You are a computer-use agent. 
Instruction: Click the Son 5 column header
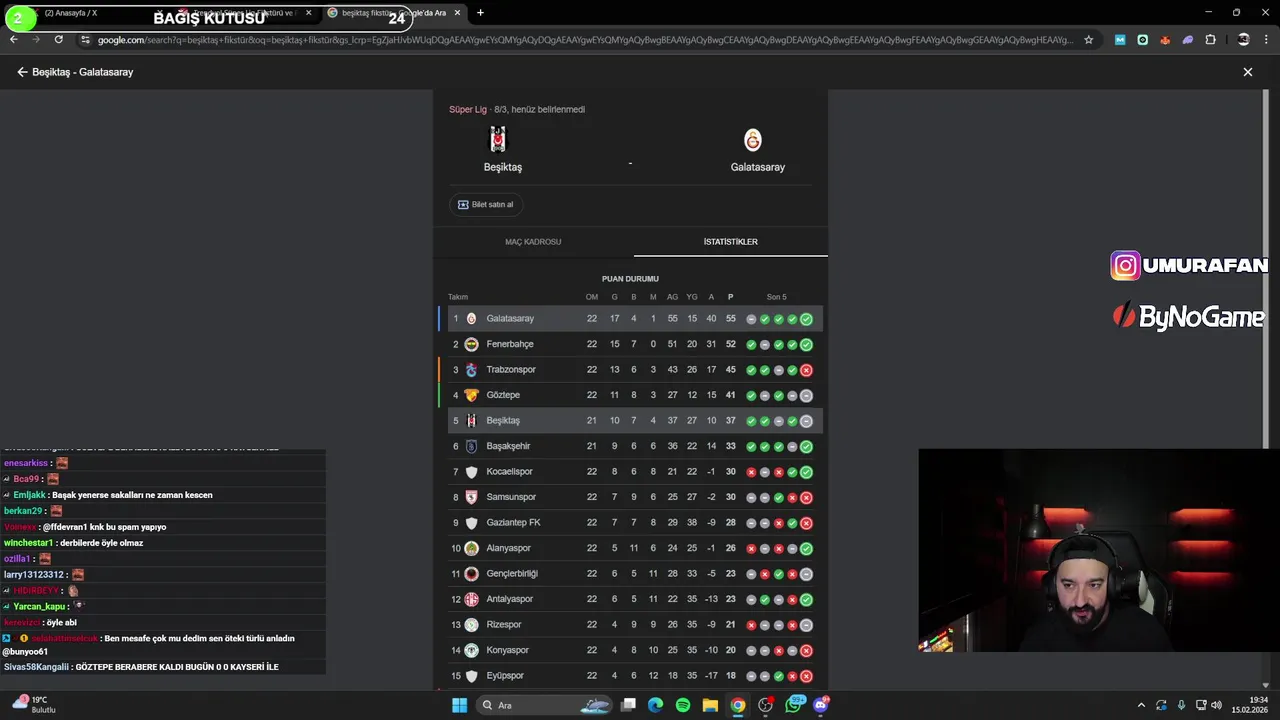[777, 297]
